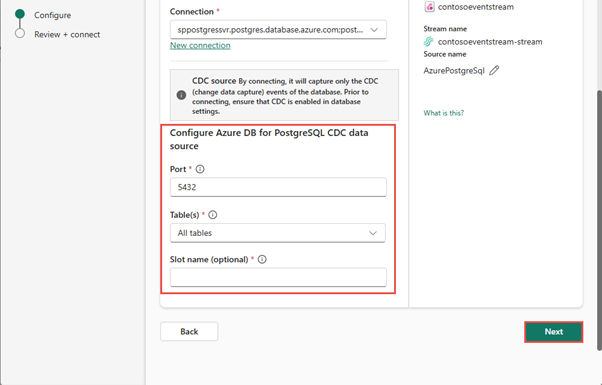Select the Configure step indicator

click(20, 14)
